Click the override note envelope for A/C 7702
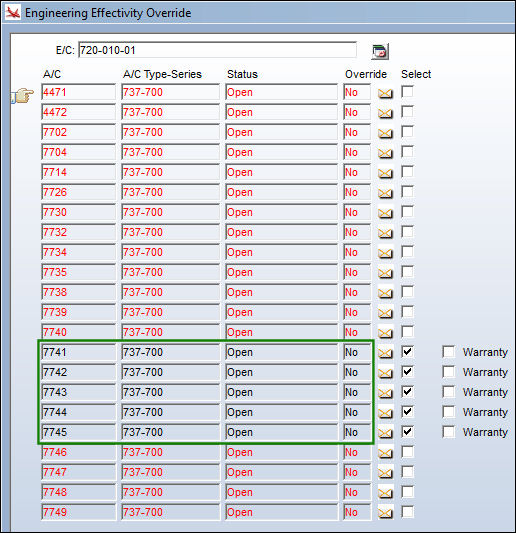The width and height of the screenshot is (516, 533). point(385,133)
